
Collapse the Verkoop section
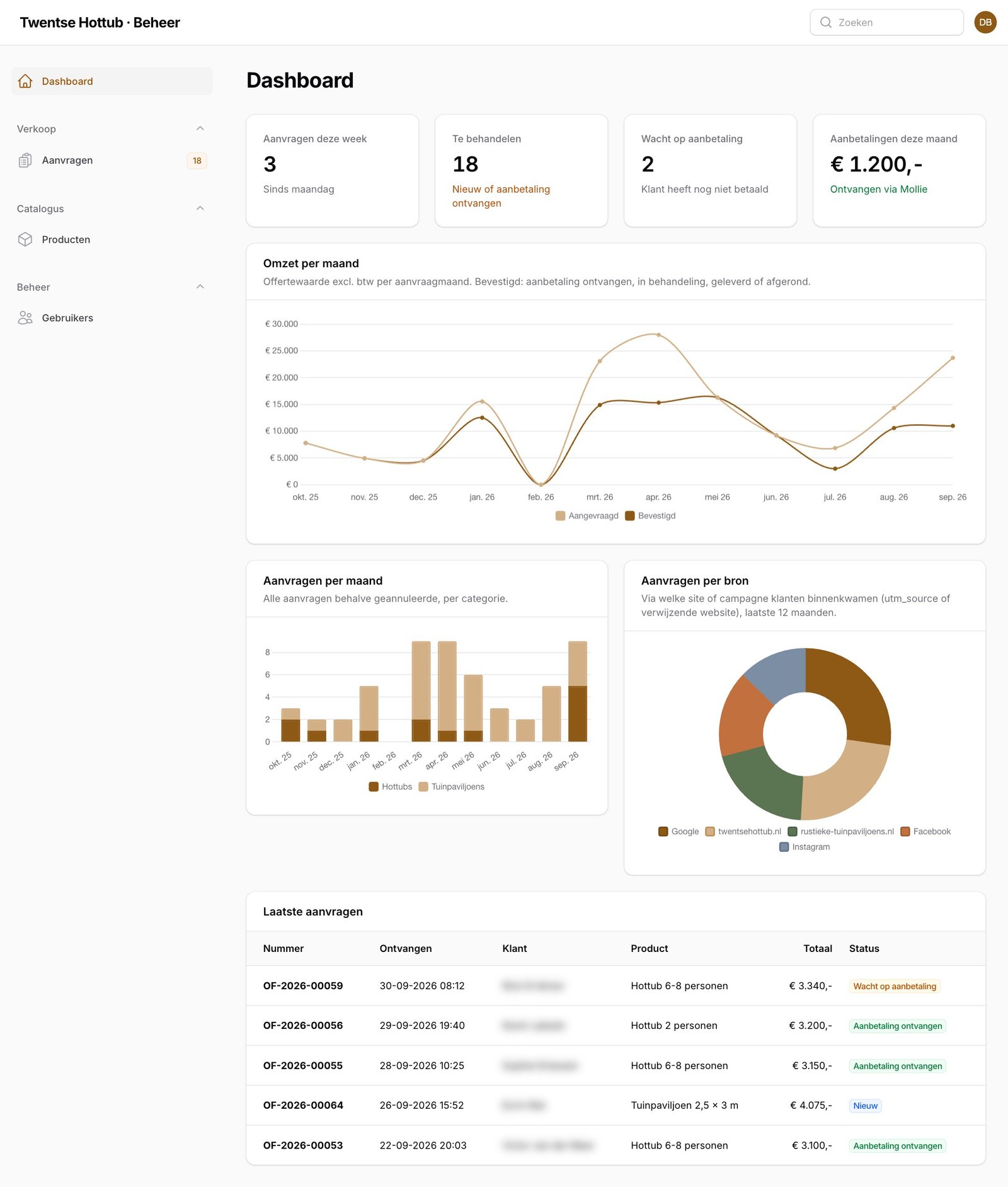(200, 129)
